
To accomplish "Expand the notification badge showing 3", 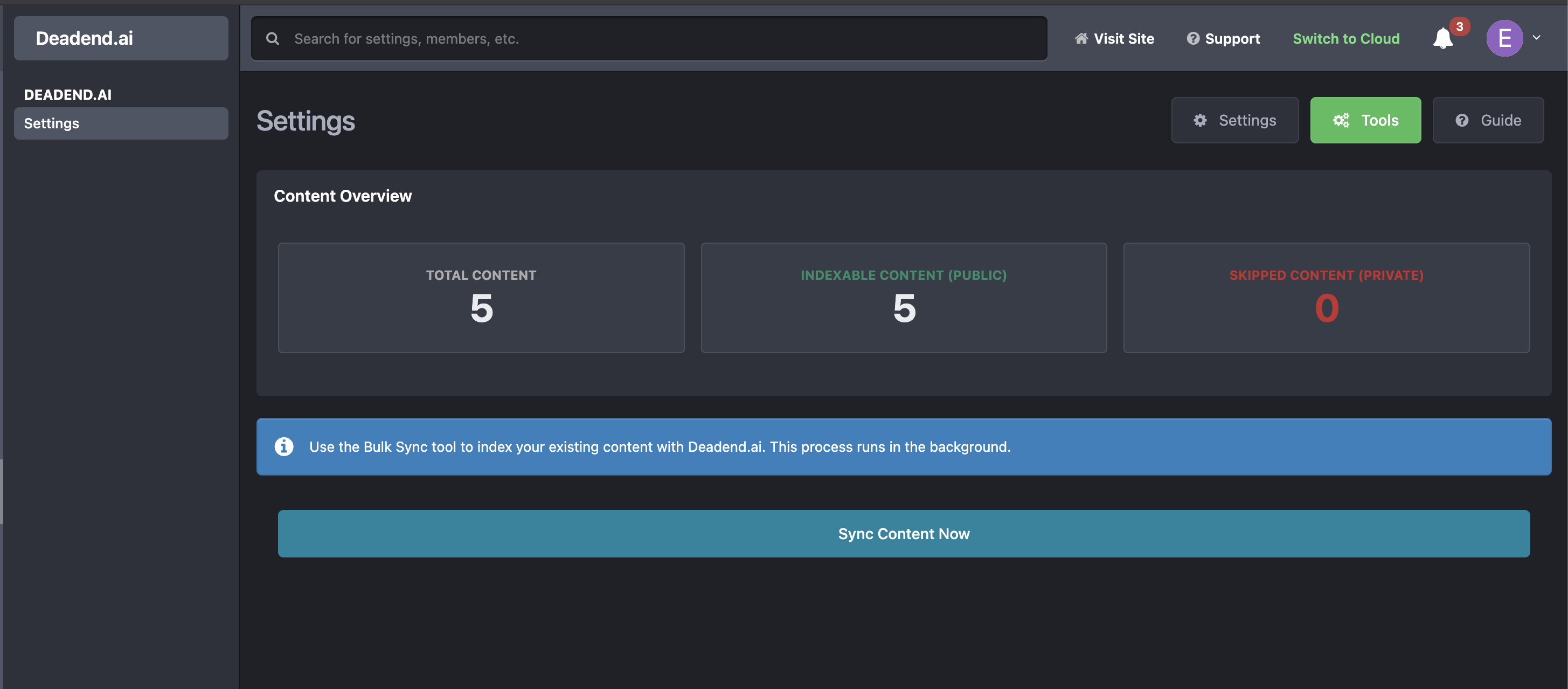I will [x=1459, y=26].
